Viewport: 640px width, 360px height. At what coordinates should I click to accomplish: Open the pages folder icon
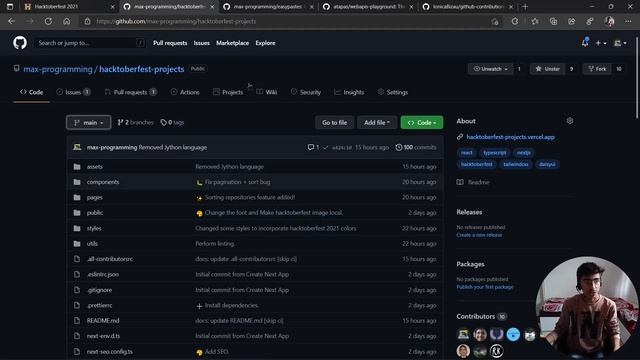(x=77, y=198)
